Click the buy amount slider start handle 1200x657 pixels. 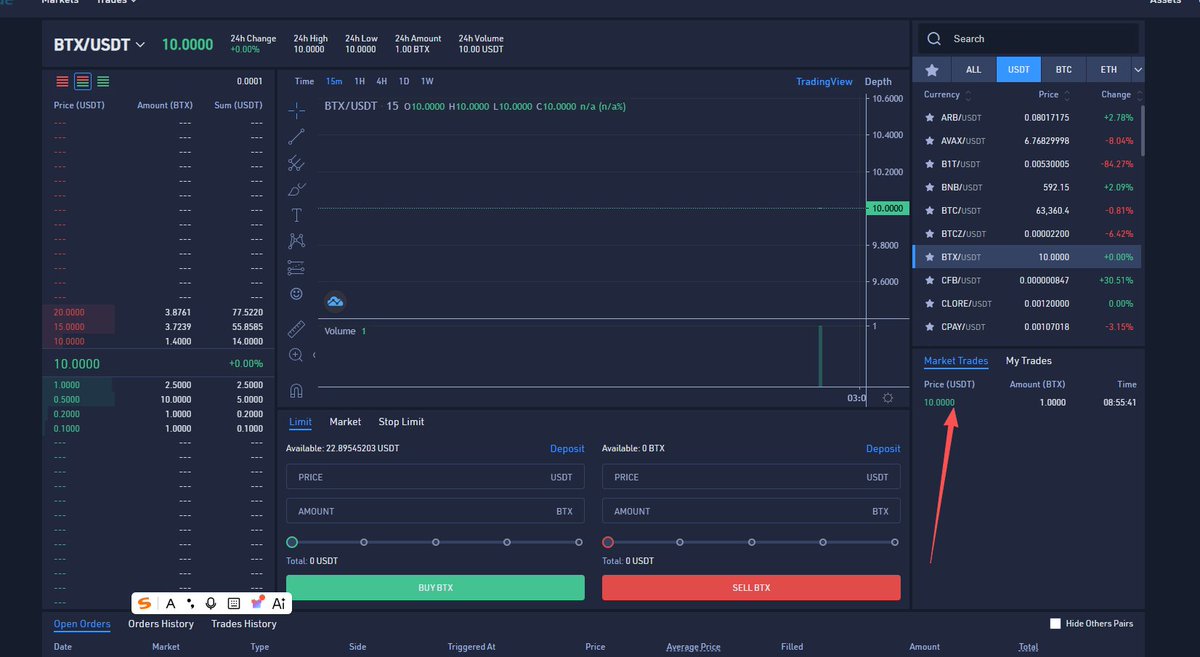[292, 542]
